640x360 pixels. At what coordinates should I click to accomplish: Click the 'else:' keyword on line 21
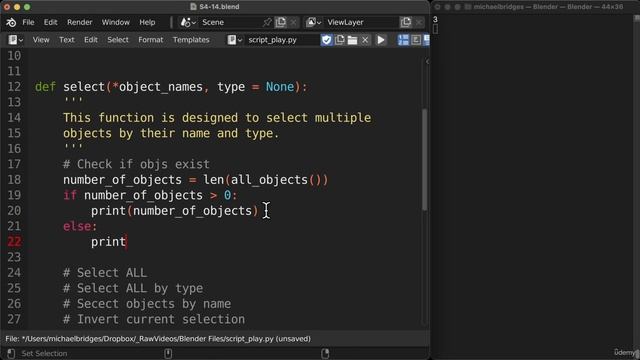pyautogui.click(x=80, y=226)
